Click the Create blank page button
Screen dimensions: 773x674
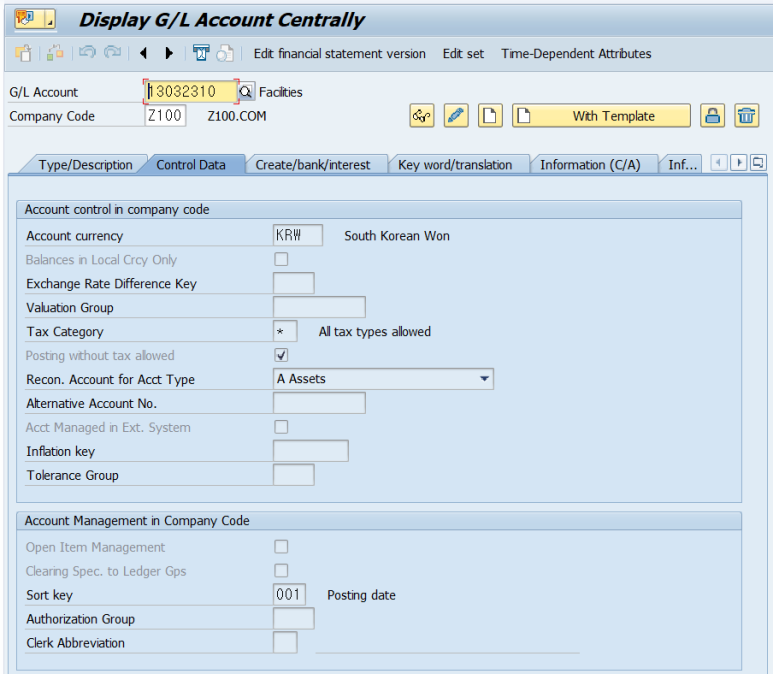490,116
